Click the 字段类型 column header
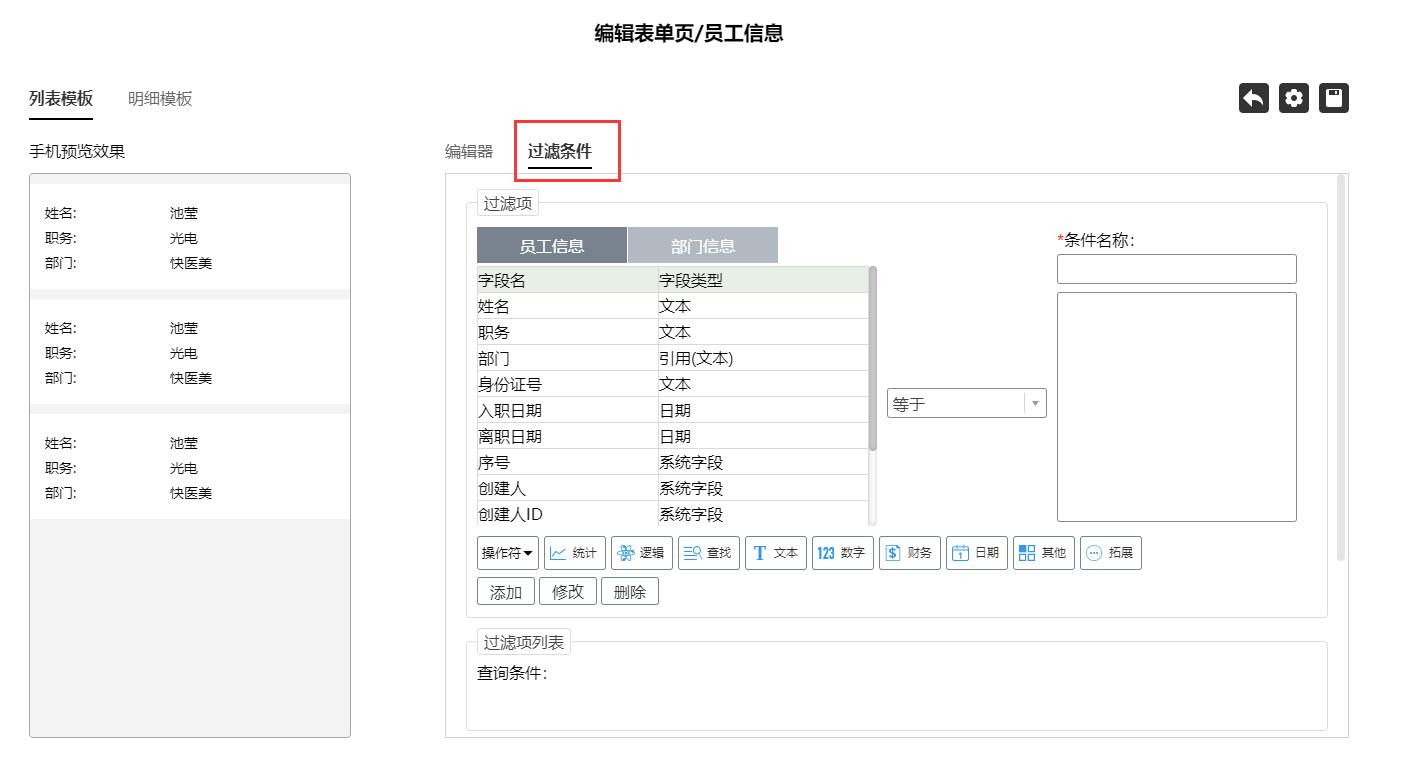1402x775 pixels. click(x=763, y=280)
